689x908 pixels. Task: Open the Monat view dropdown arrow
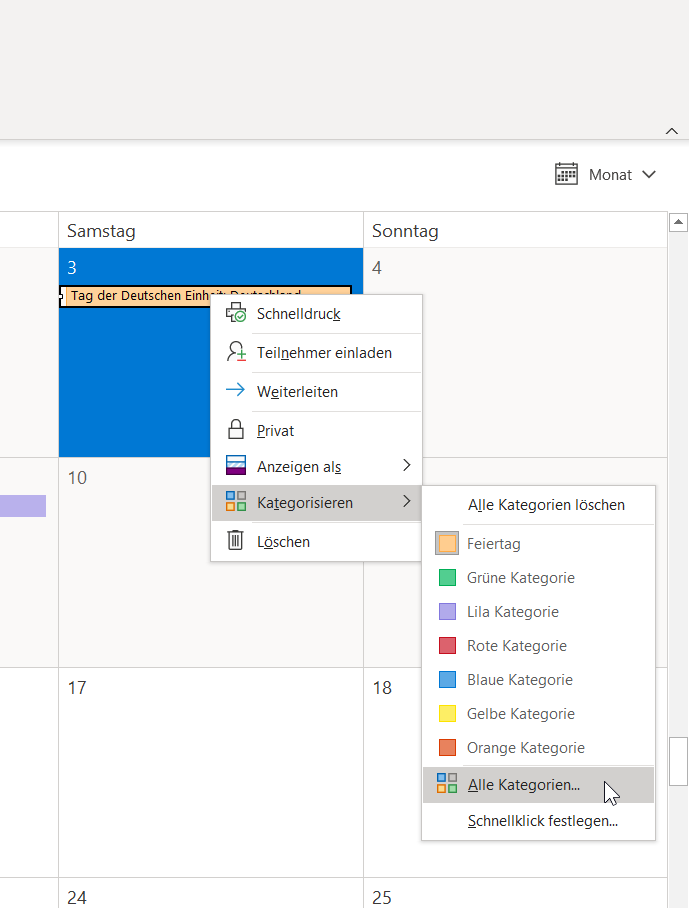pos(649,174)
